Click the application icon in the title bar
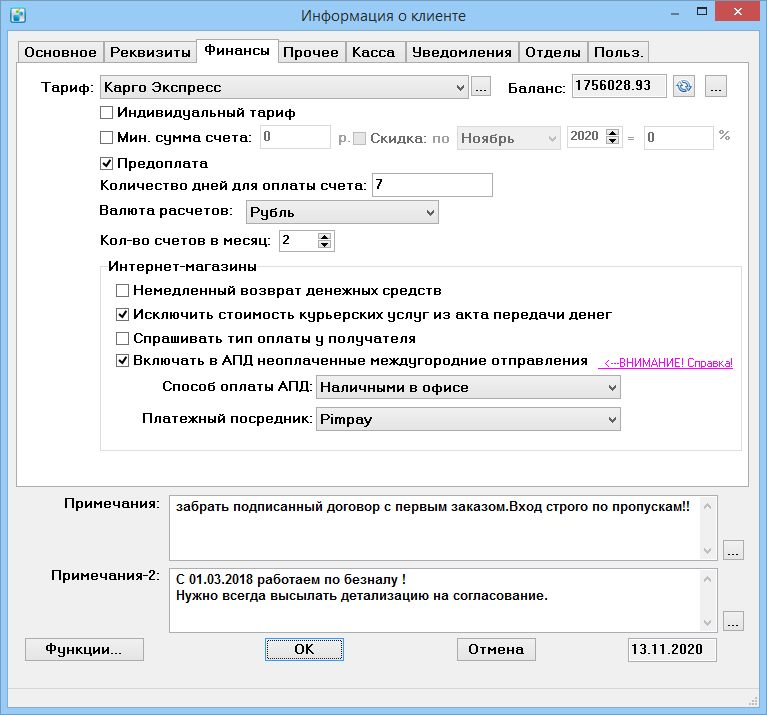The height and width of the screenshot is (715, 767). point(18,15)
